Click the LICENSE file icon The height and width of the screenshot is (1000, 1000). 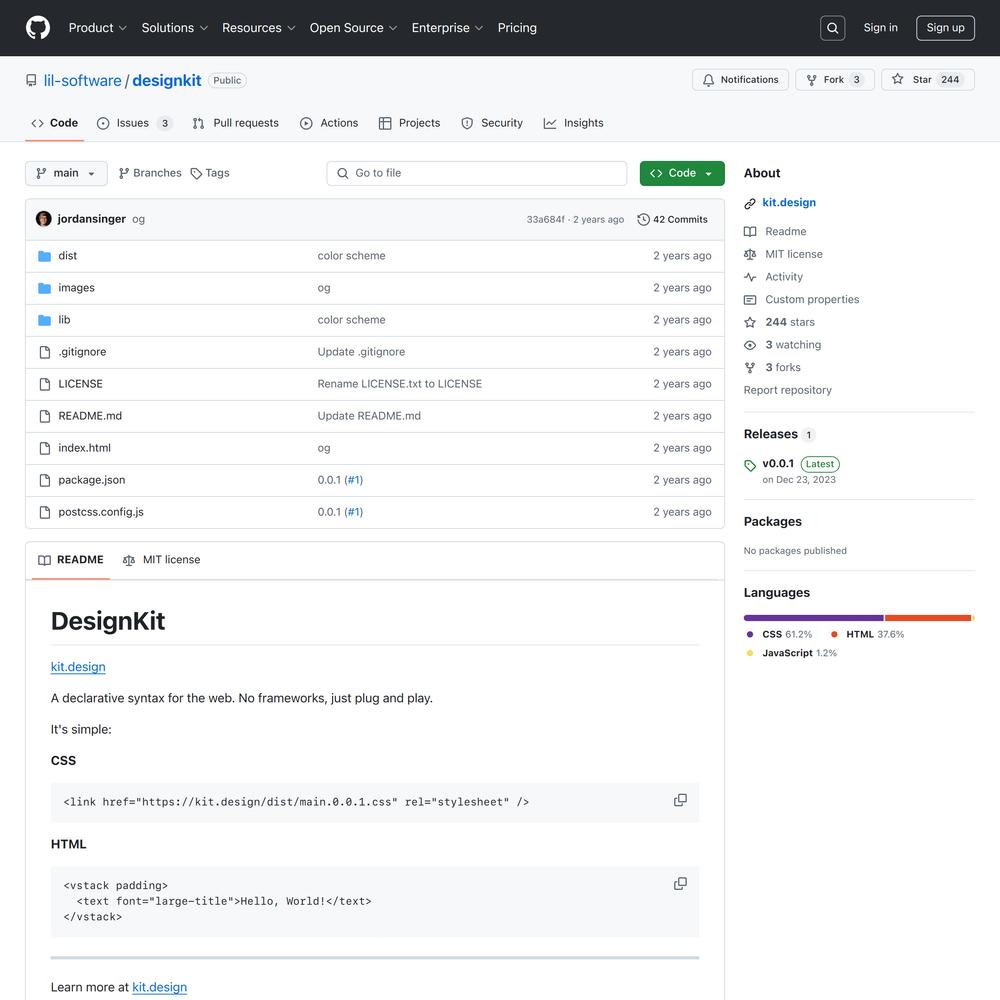point(45,384)
